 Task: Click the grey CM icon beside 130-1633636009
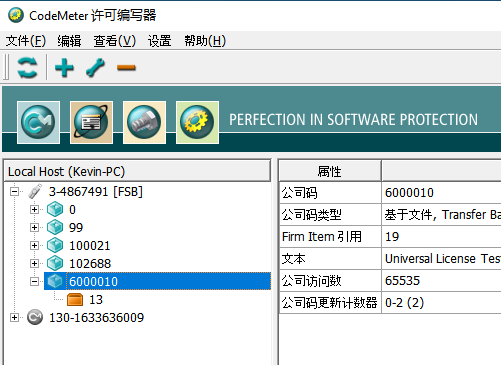click(x=35, y=317)
